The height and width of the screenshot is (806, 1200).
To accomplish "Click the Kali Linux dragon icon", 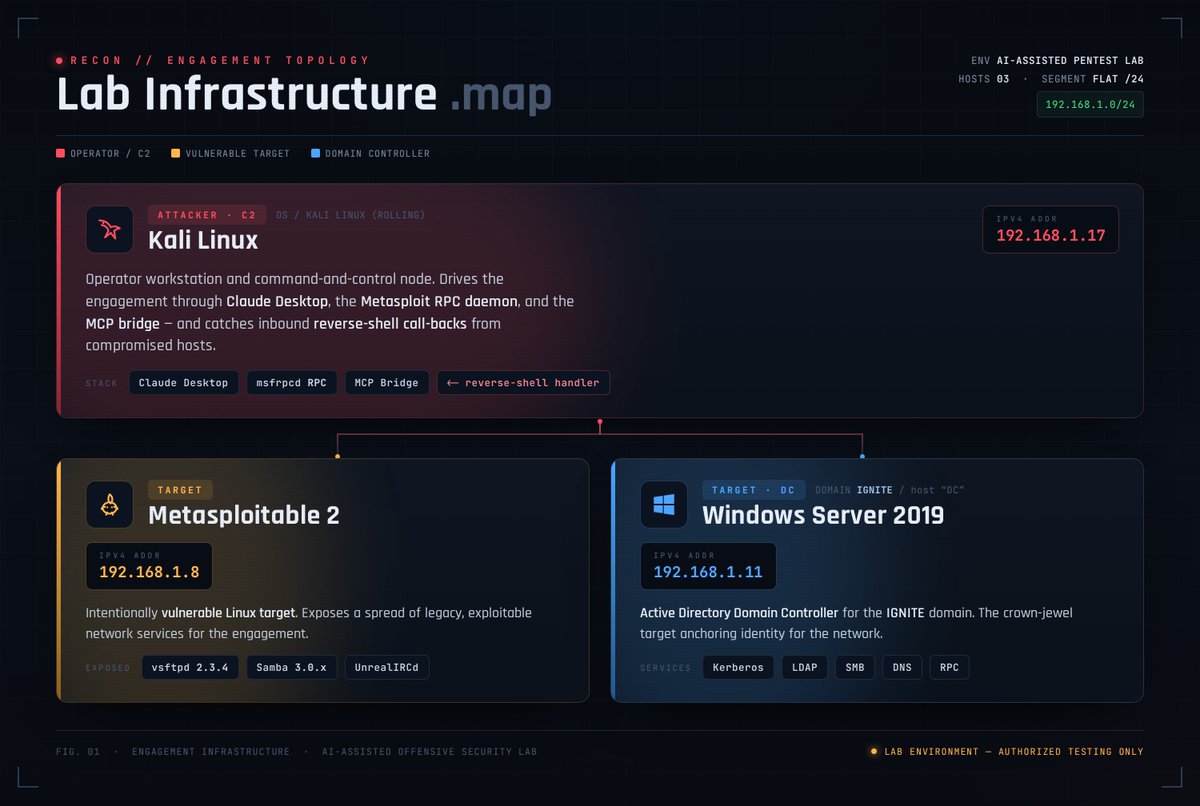I will pos(110,230).
